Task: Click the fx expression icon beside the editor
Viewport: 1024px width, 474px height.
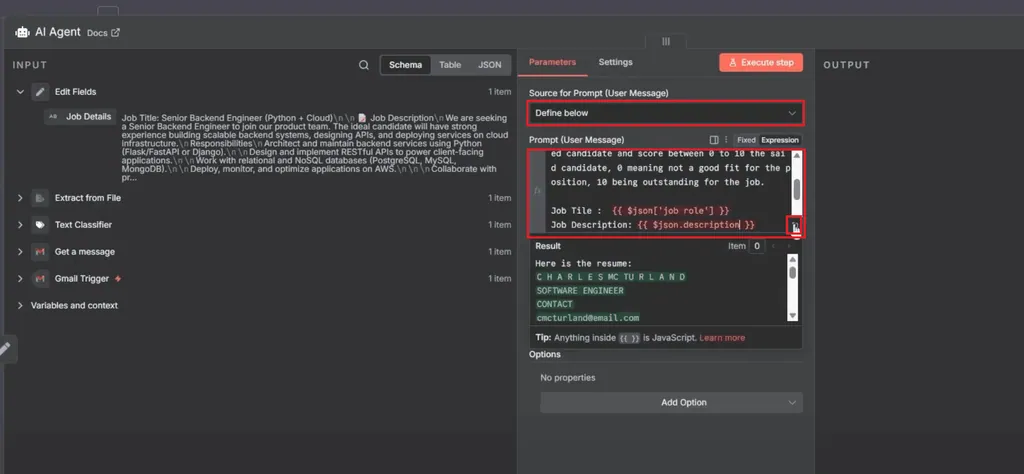Action: 537,191
